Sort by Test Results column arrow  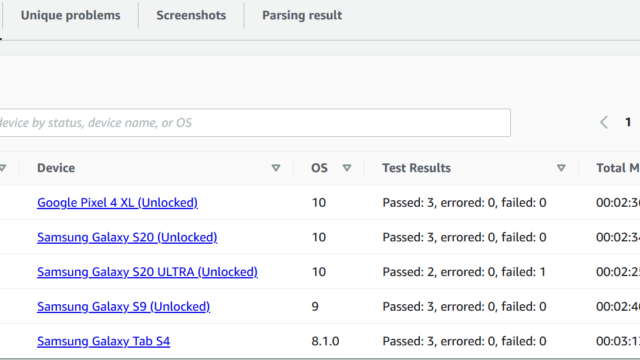click(561, 168)
